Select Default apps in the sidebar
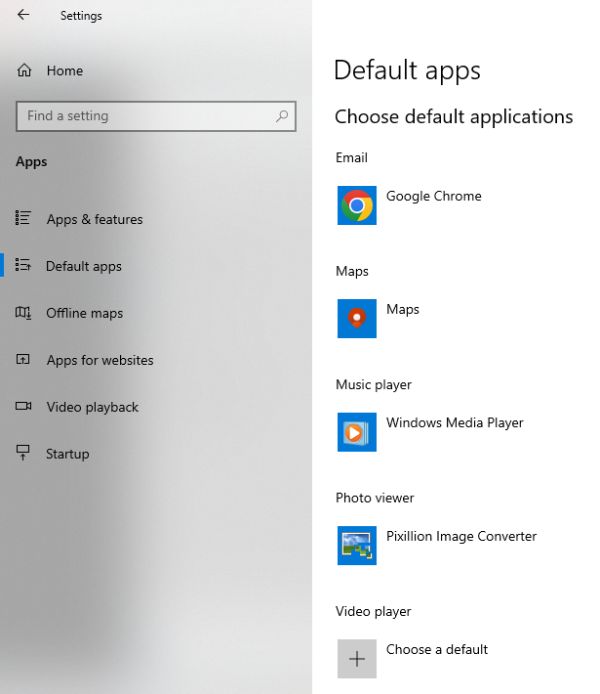600x694 pixels. click(x=83, y=267)
